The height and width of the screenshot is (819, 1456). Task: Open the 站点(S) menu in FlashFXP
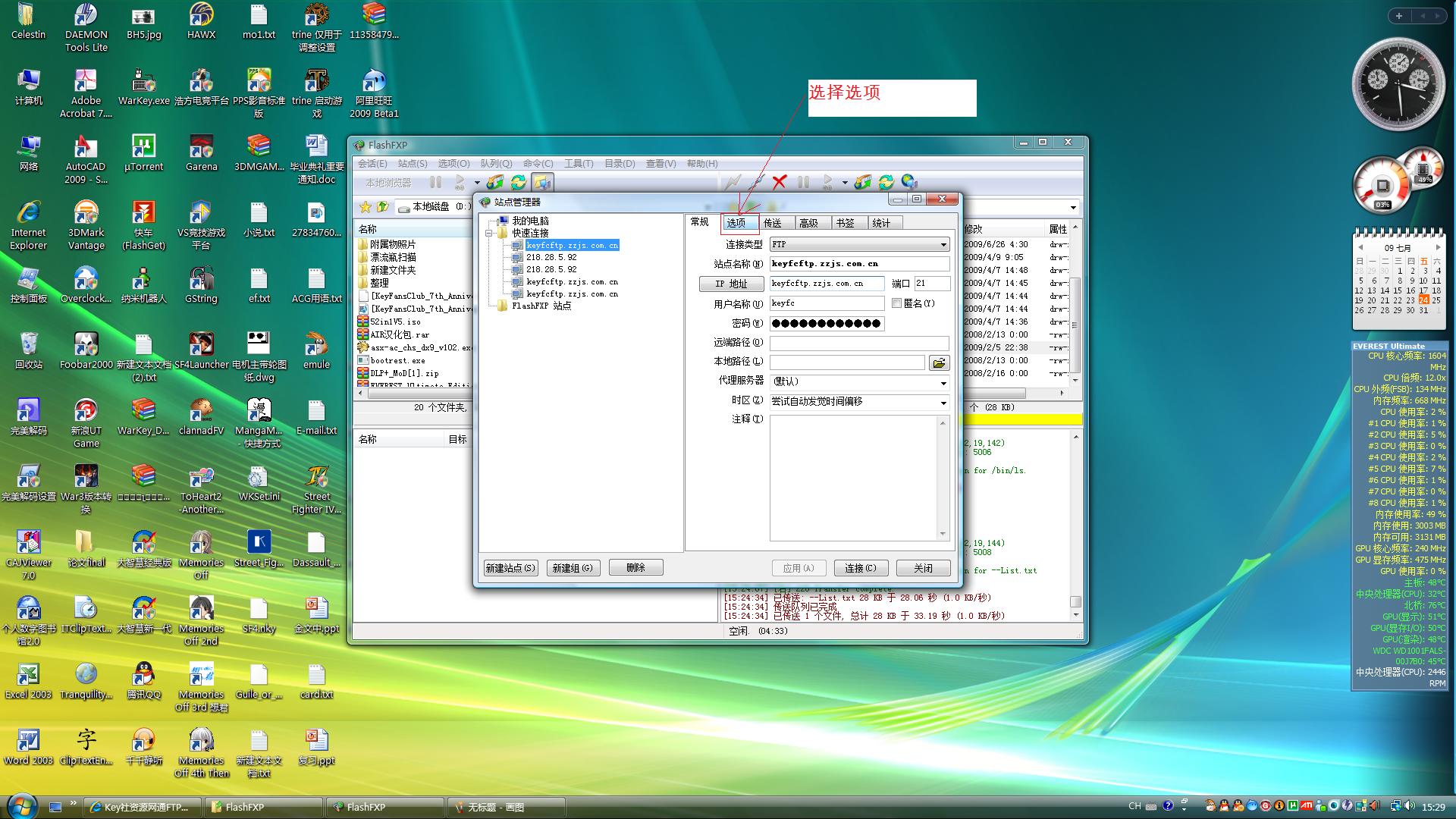coord(413,164)
